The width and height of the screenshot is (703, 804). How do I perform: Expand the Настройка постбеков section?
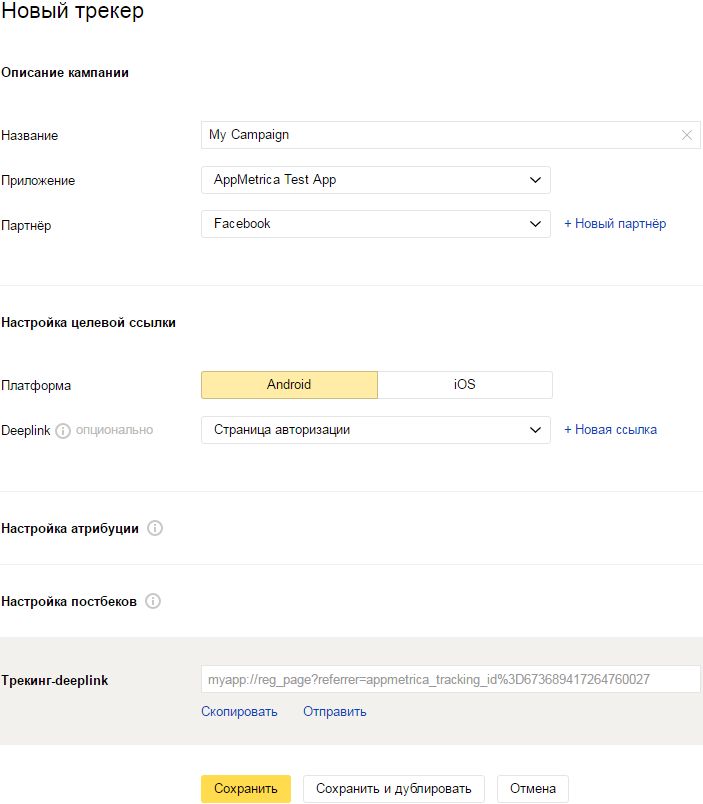click(x=68, y=601)
